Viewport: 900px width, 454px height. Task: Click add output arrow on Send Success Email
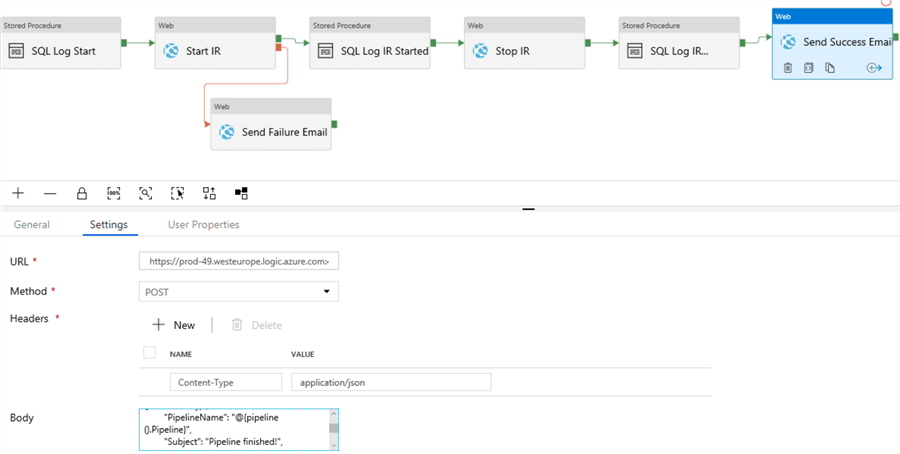pos(873,68)
